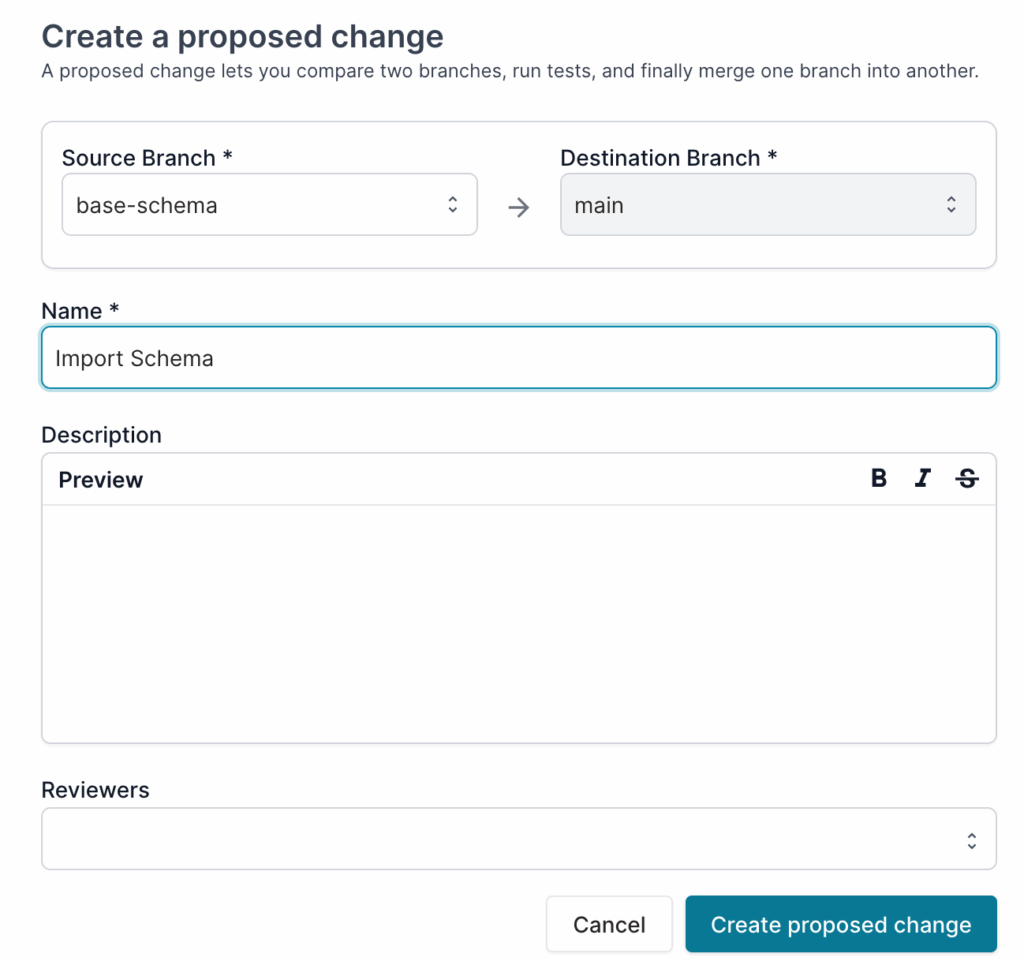The image size is (1024, 961).
Task: Click the Create a proposed change heading
Action: 243,36
